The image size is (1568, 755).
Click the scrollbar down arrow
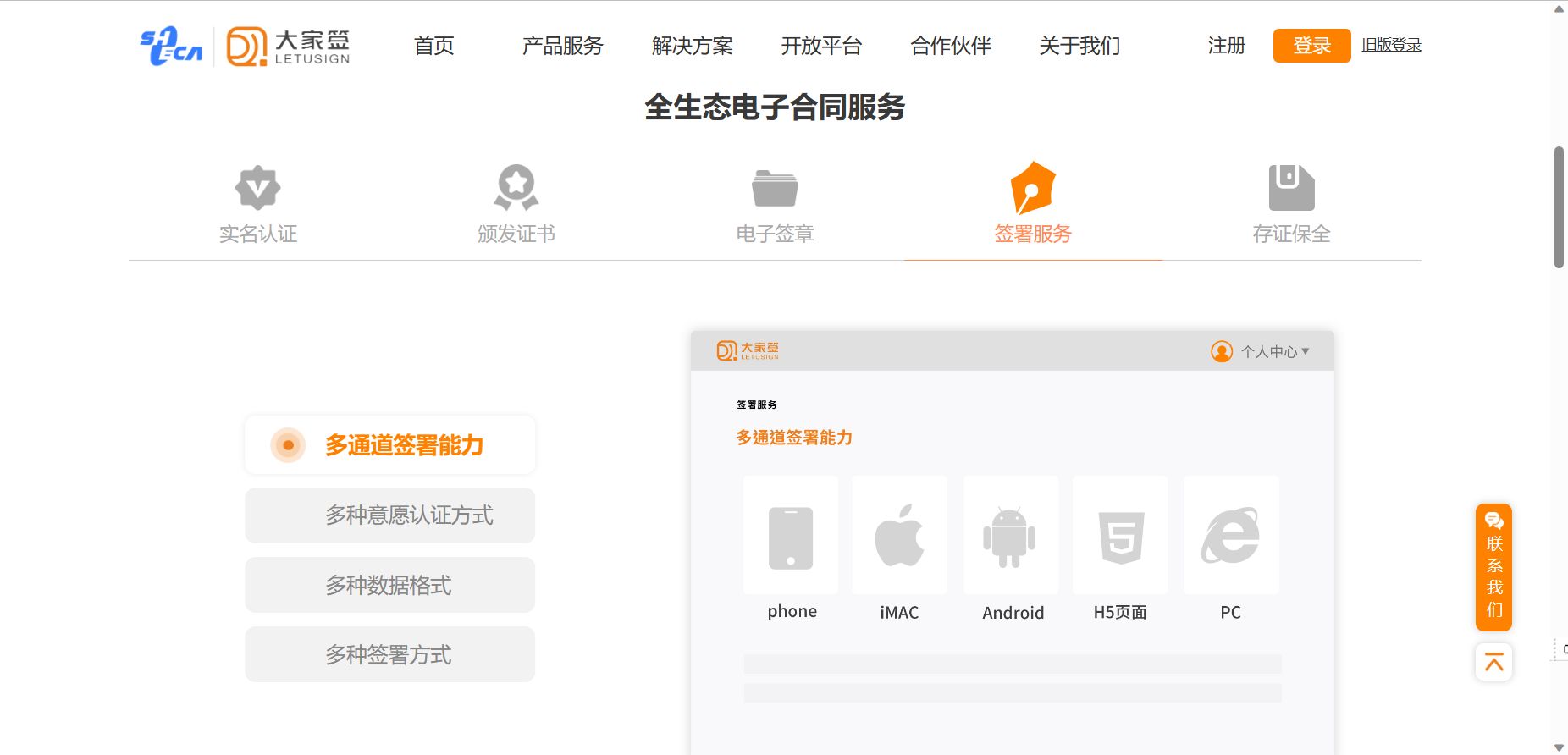pos(1560,747)
